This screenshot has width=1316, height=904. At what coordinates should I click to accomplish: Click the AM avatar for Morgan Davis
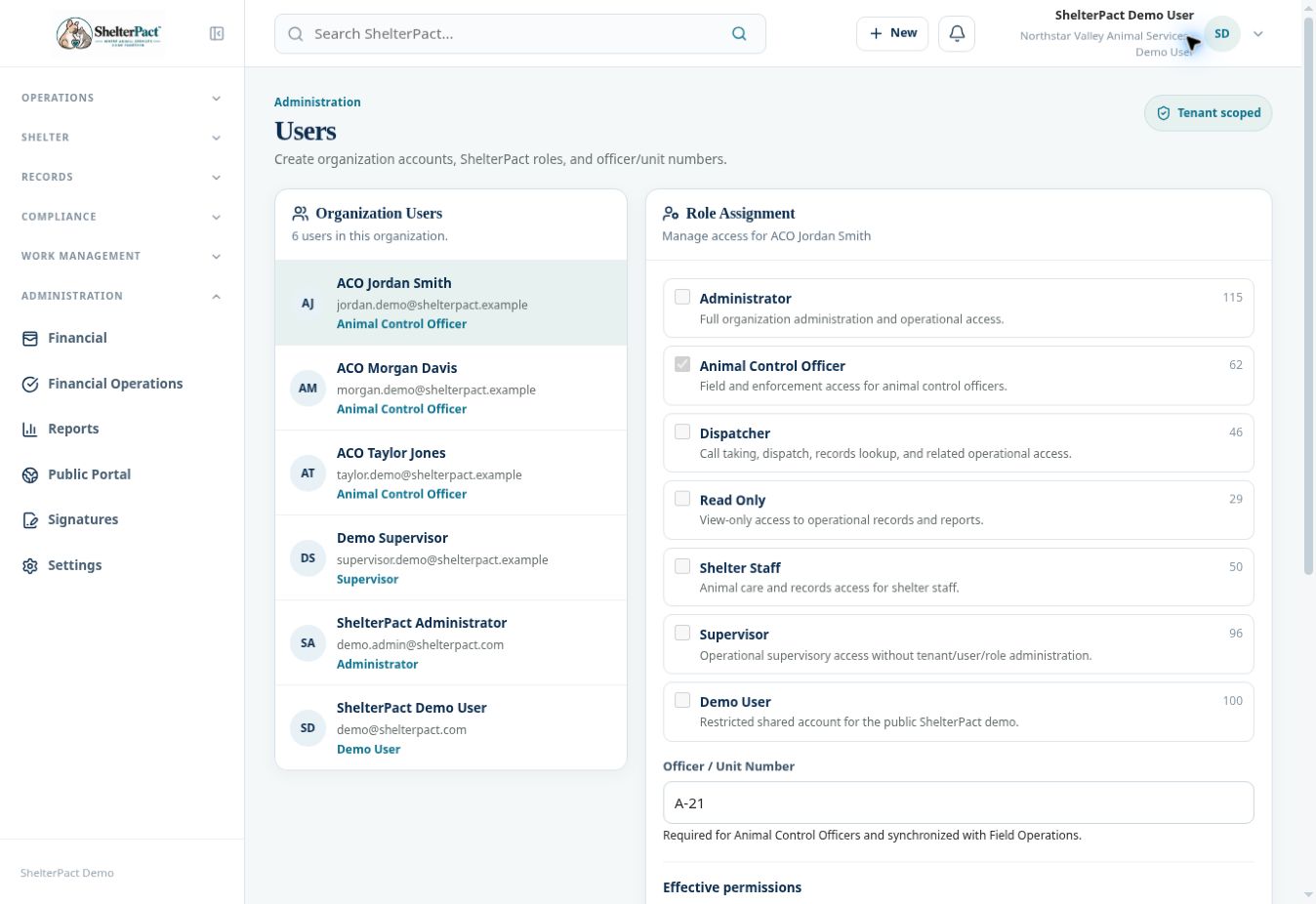coord(308,388)
